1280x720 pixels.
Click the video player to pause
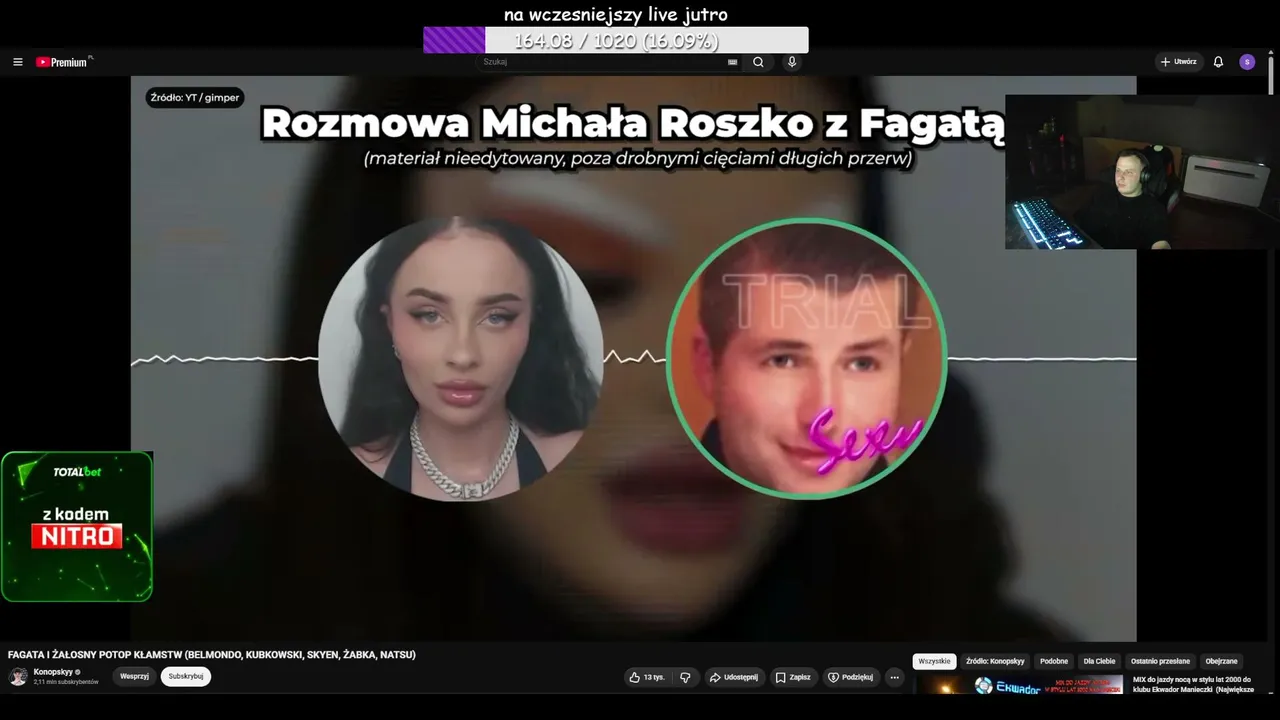tap(633, 358)
